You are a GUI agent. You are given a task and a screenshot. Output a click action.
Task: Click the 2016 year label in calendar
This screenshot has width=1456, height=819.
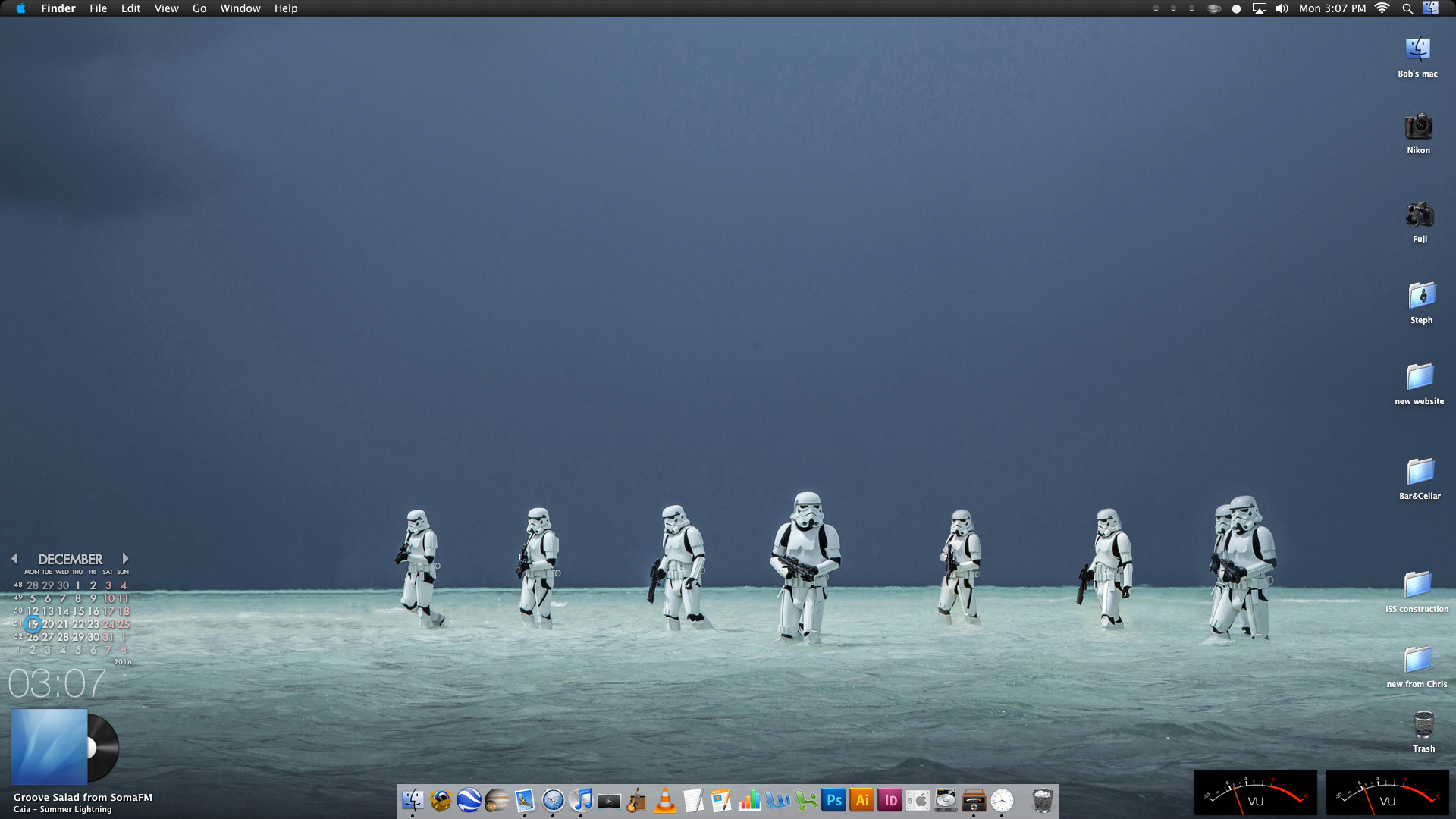point(123,662)
